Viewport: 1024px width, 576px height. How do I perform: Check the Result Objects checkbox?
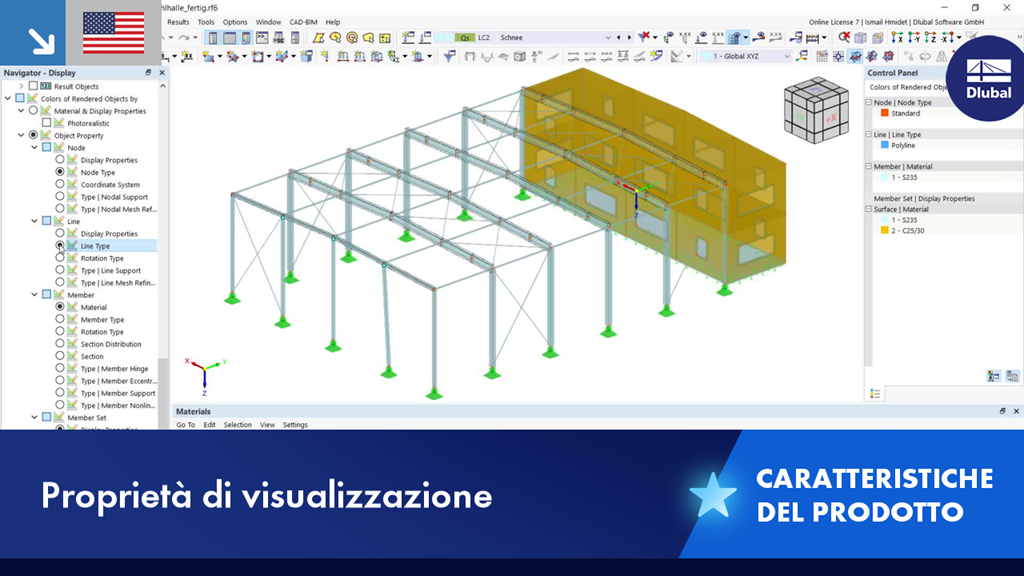[30, 86]
